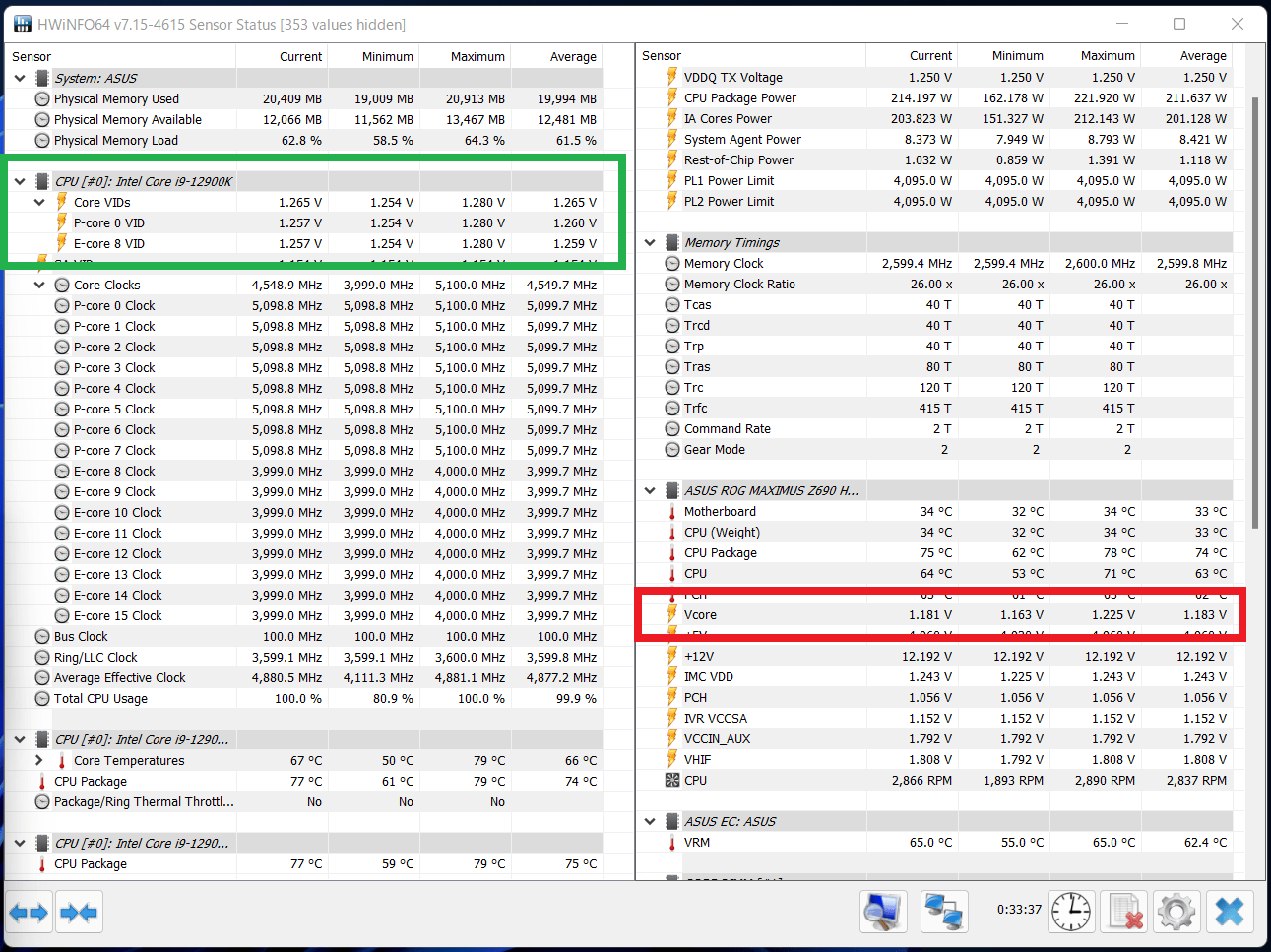Select the IMC VDD voltage row
1271x952 pixels.
pyautogui.click(x=935, y=676)
